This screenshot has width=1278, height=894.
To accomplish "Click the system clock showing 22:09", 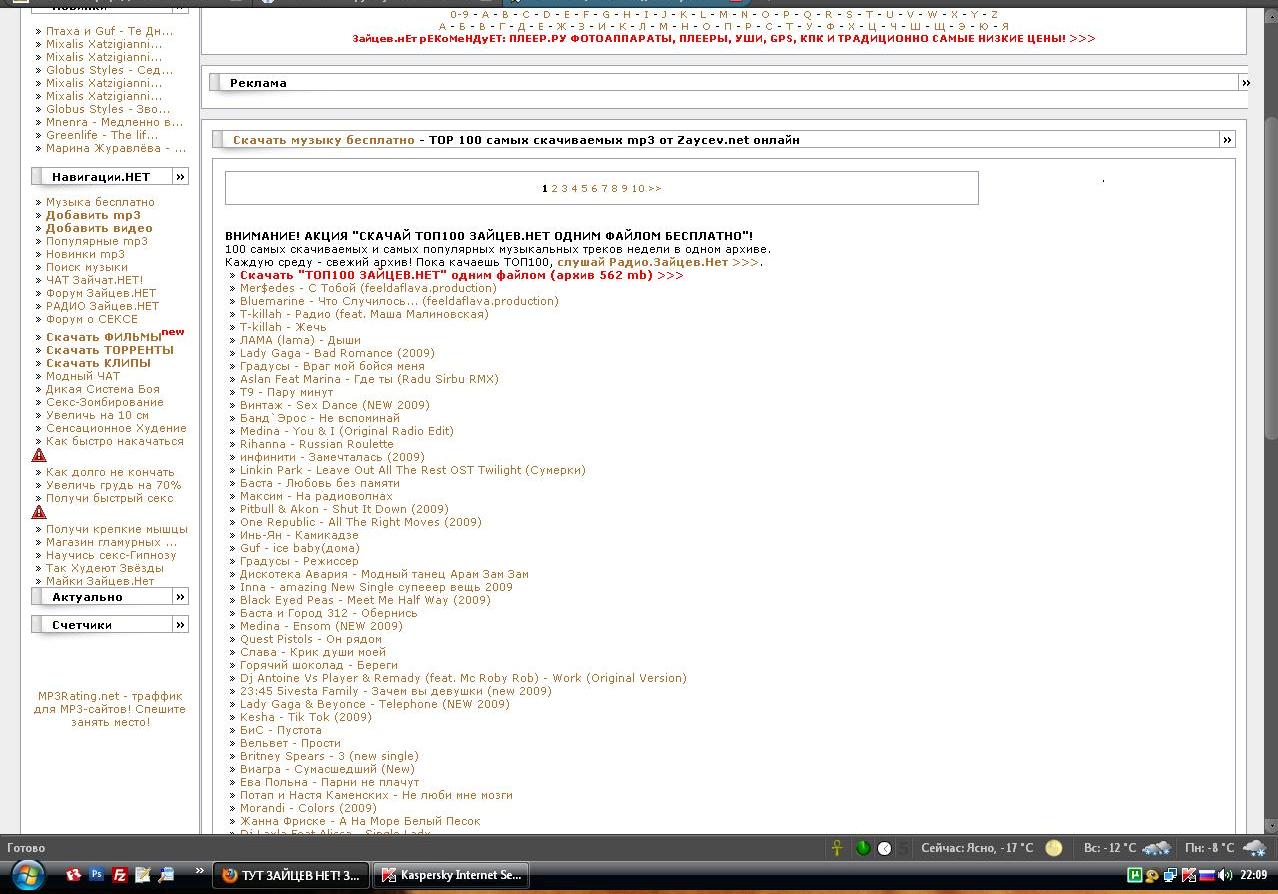I will (x=1253, y=875).
